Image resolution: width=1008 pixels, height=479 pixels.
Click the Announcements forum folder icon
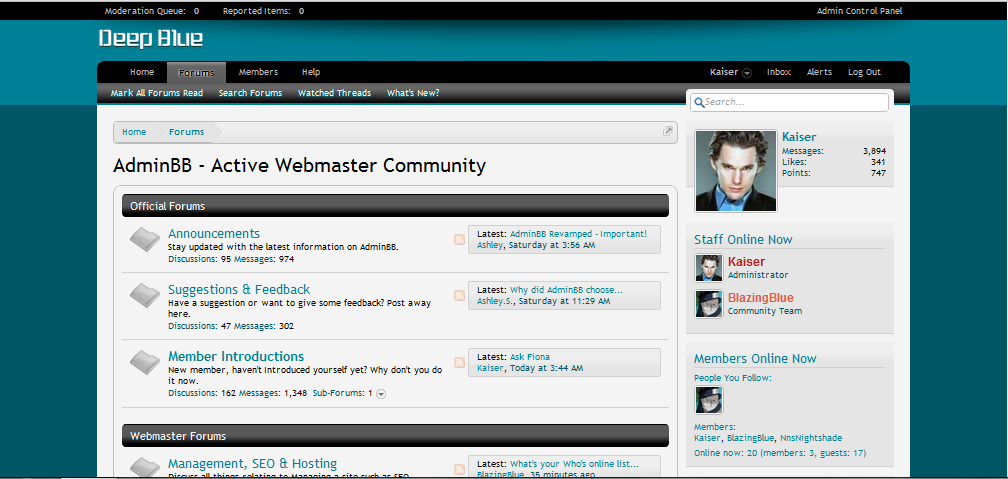point(145,239)
